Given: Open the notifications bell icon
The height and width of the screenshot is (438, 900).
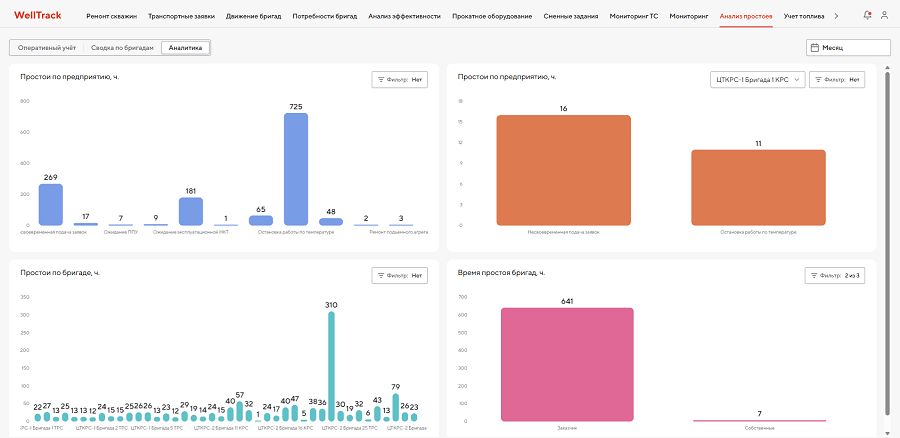Looking at the screenshot, I should pyautogui.click(x=867, y=16).
